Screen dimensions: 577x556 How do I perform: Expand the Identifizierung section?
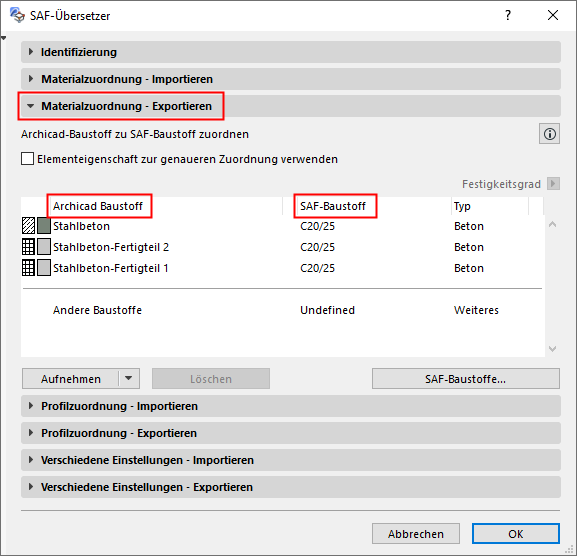(291, 52)
